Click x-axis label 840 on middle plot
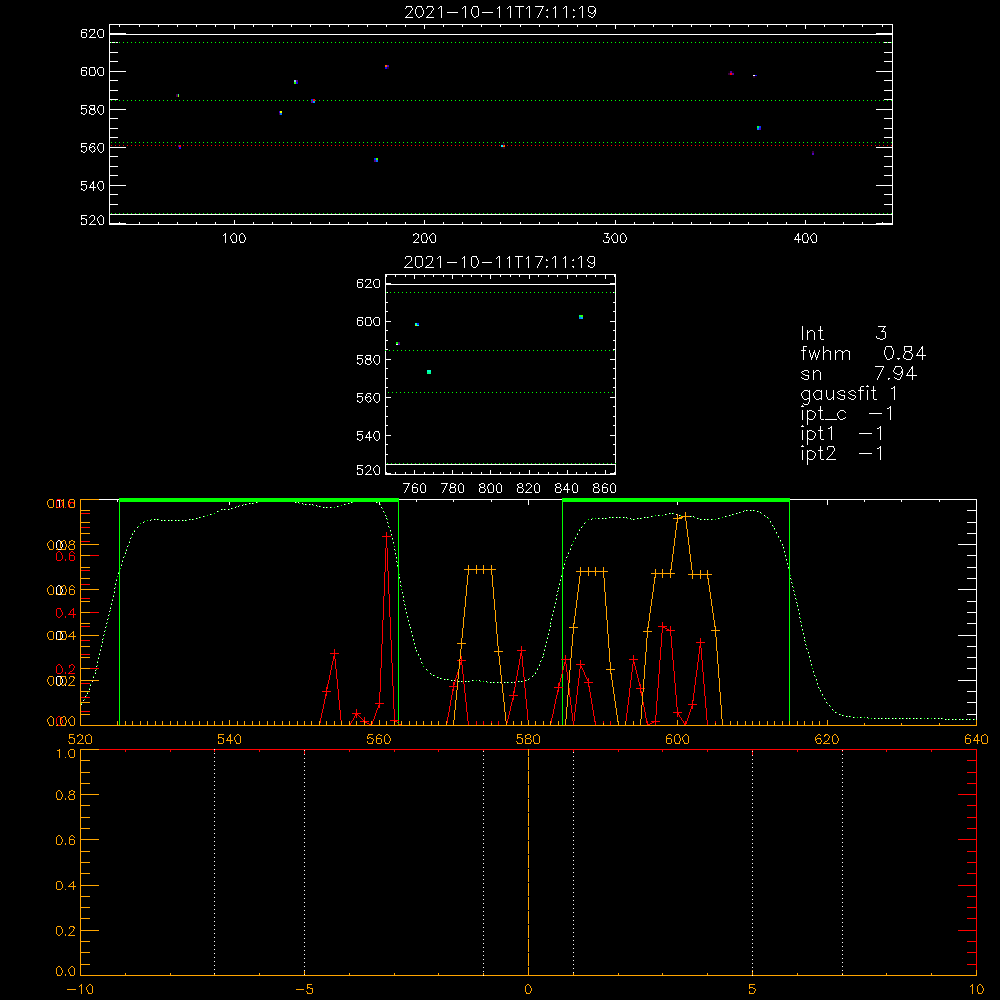The image size is (1000, 1000). pyautogui.click(x=566, y=489)
